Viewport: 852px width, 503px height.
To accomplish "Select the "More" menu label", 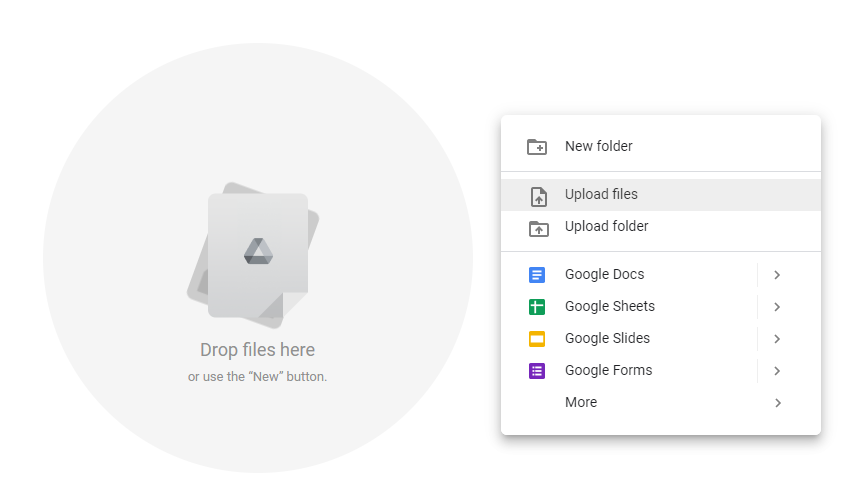I will [x=581, y=402].
